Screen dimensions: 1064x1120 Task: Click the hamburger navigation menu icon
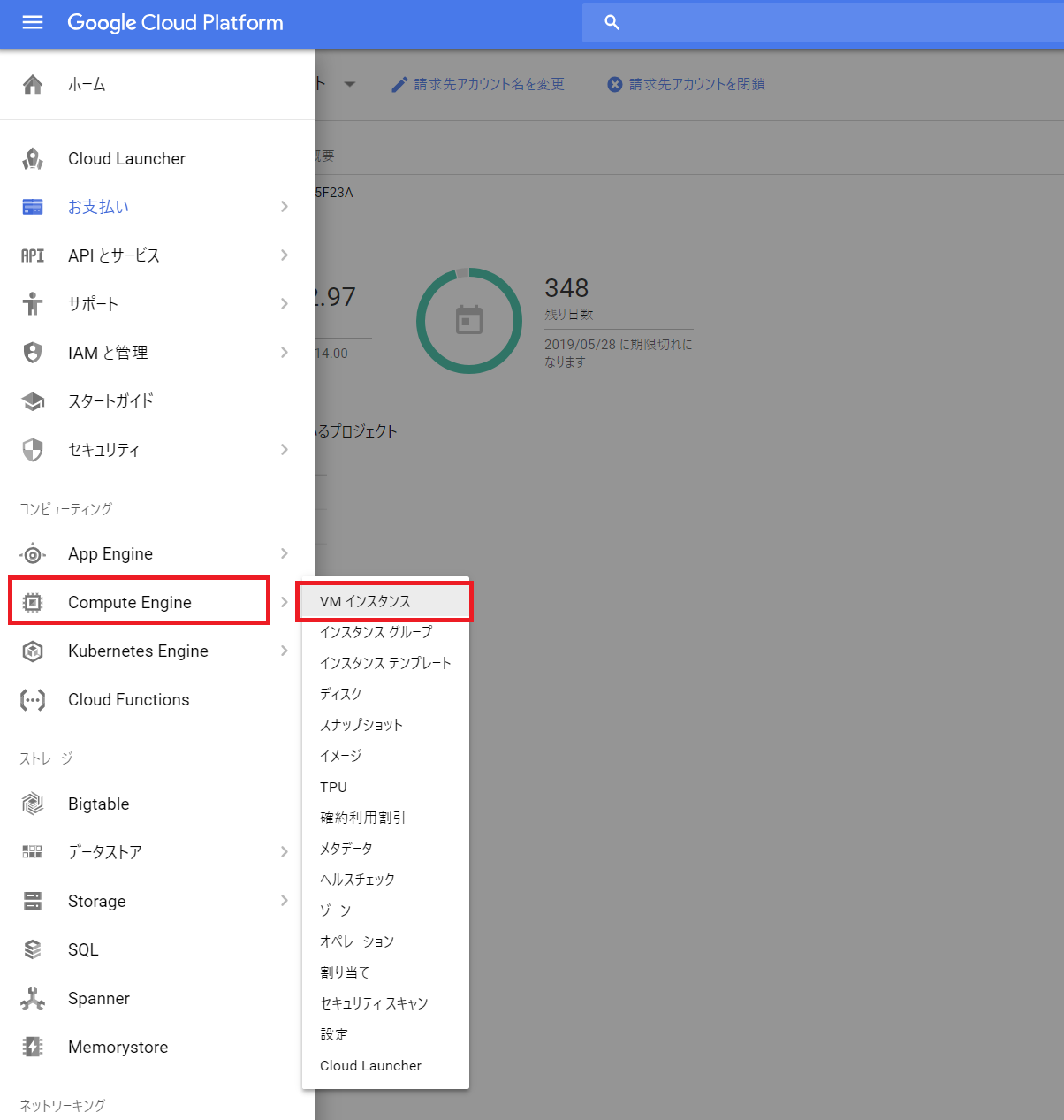coord(33,23)
